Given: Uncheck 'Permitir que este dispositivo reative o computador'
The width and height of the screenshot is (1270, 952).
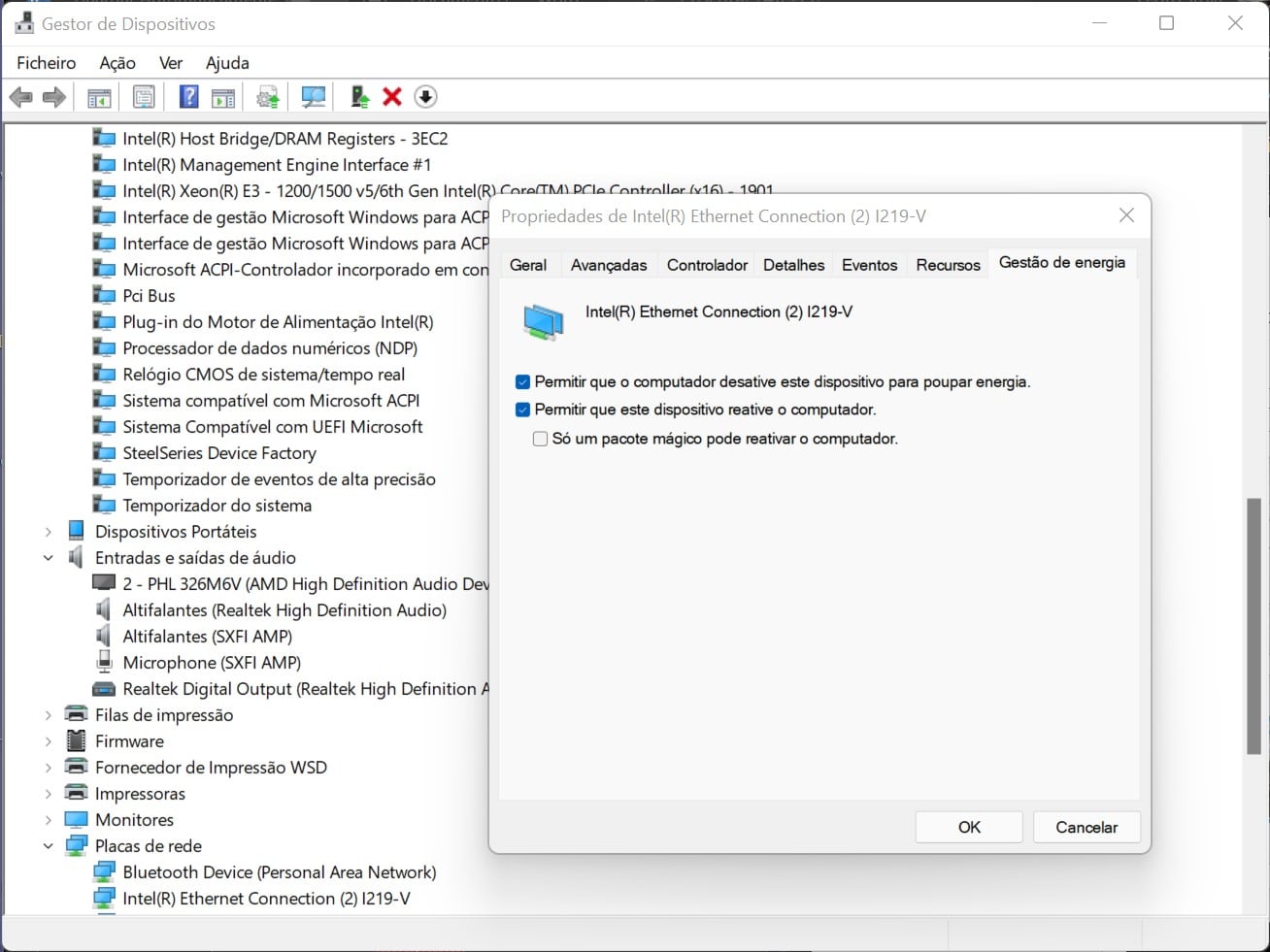Looking at the screenshot, I should 522,410.
